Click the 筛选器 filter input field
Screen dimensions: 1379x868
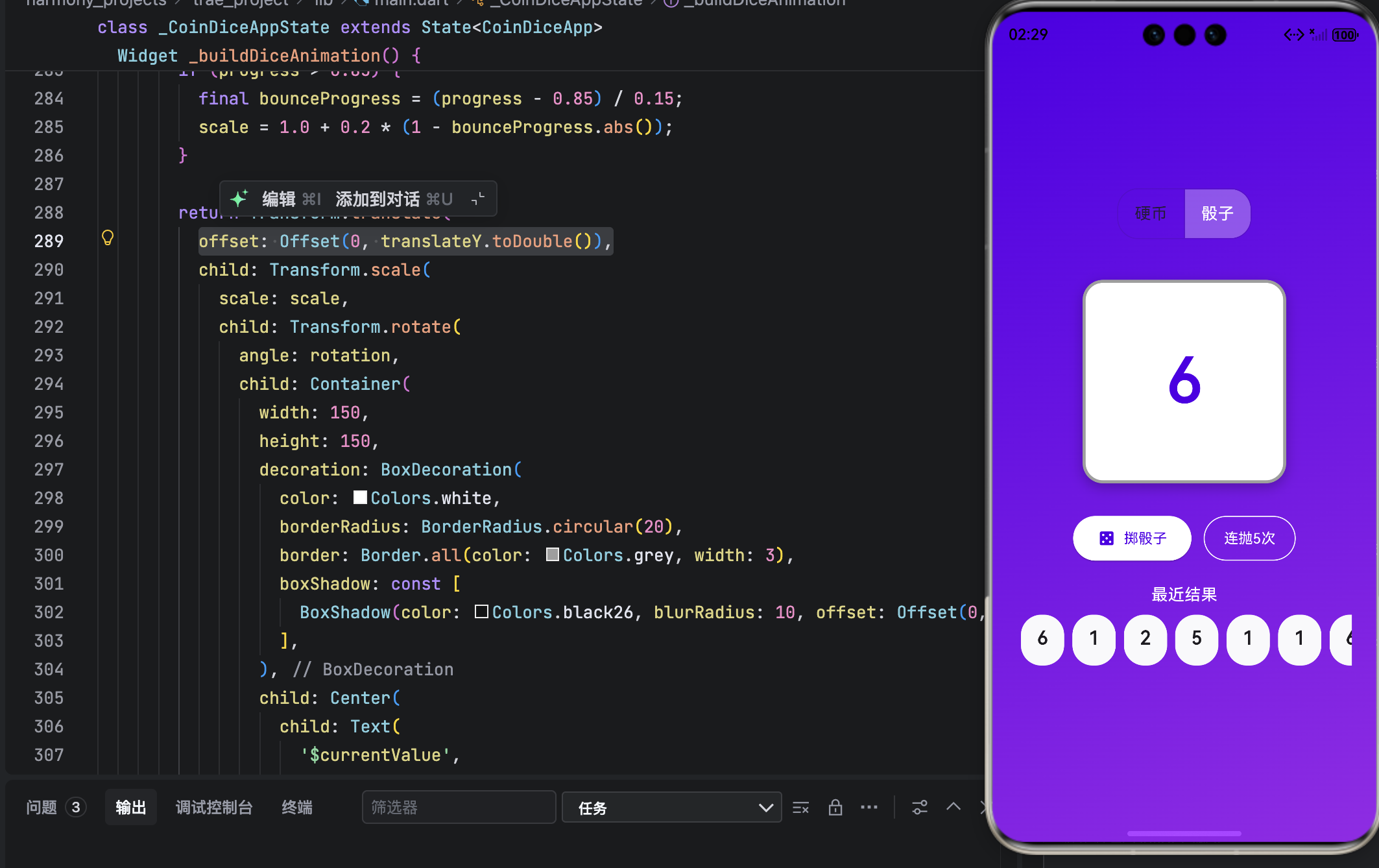click(459, 808)
